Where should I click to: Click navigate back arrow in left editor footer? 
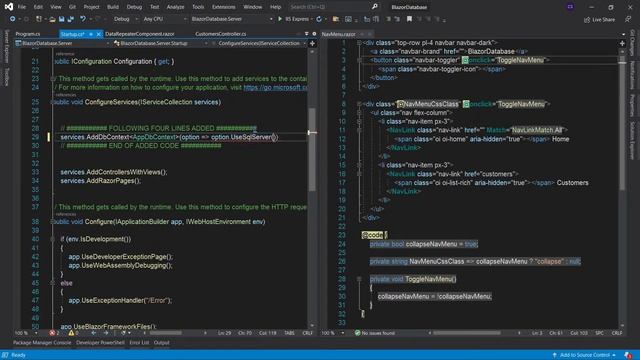93,333
